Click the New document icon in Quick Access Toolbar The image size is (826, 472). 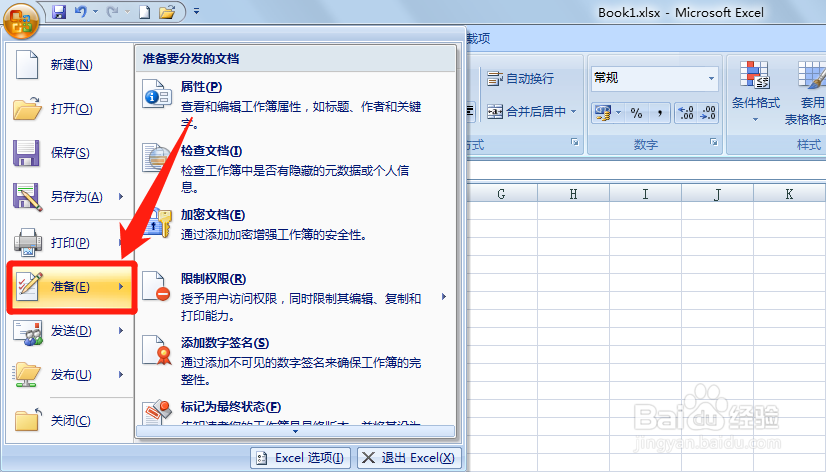coord(144,12)
